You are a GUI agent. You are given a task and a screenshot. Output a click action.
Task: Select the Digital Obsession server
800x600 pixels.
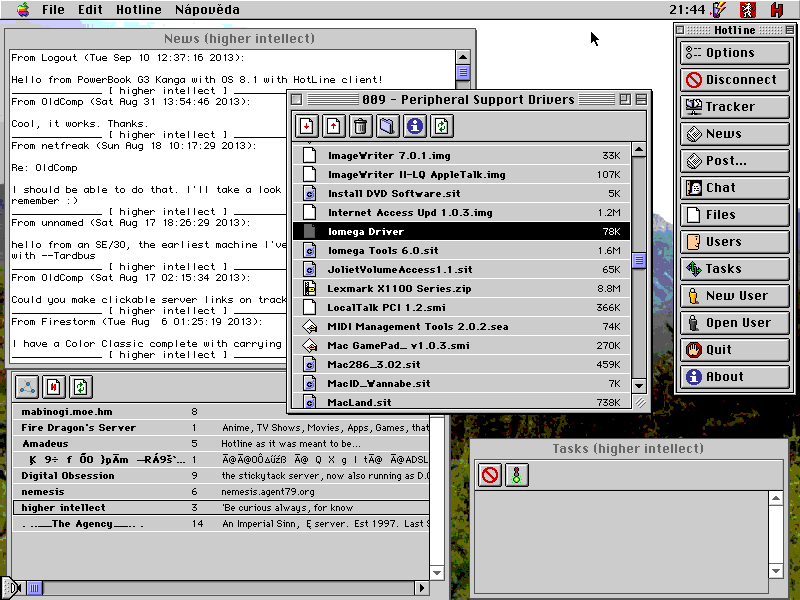68,476
